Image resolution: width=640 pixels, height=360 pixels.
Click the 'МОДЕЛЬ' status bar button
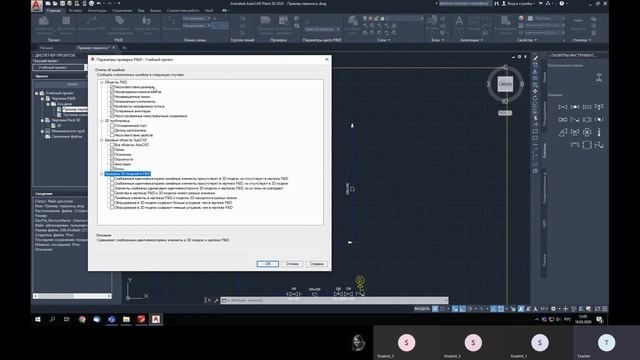coord(422,309)
